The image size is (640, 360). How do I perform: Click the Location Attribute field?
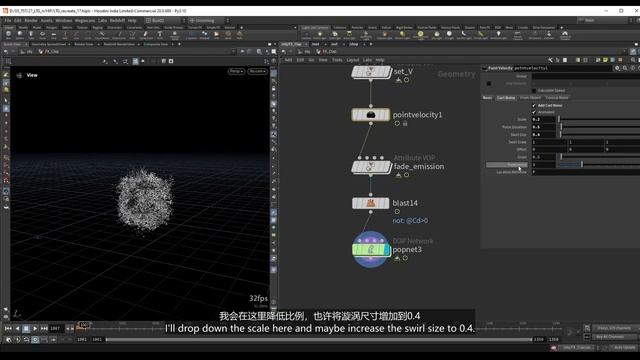pyautogui.click(x=585, y=172)
